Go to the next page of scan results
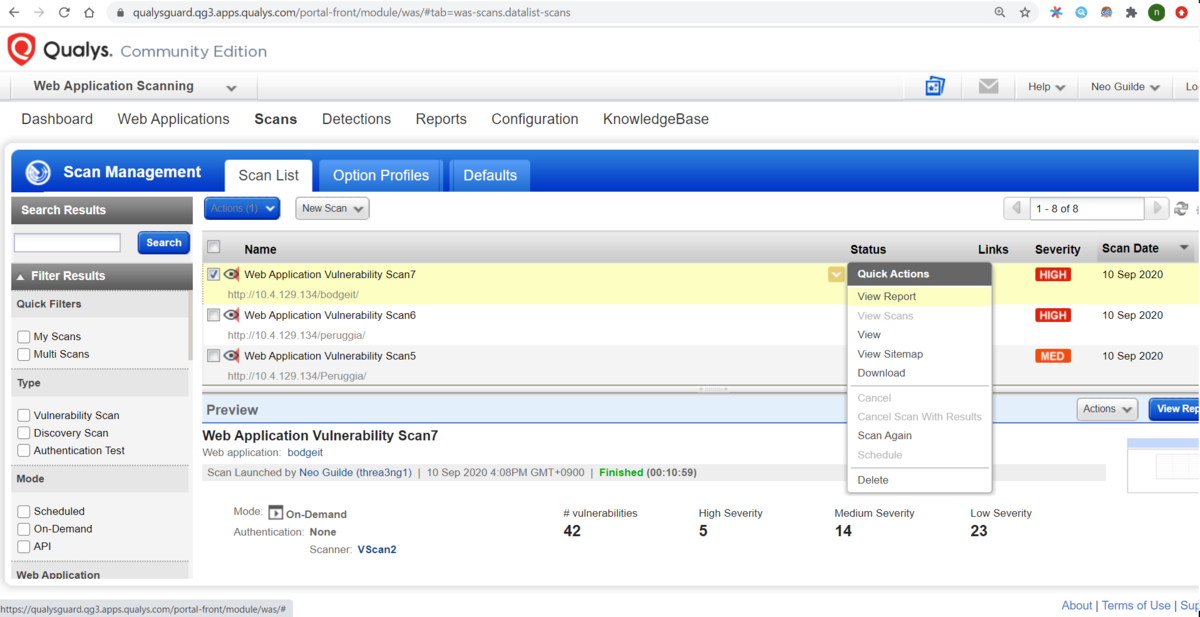 click(x=1156, y=208)
